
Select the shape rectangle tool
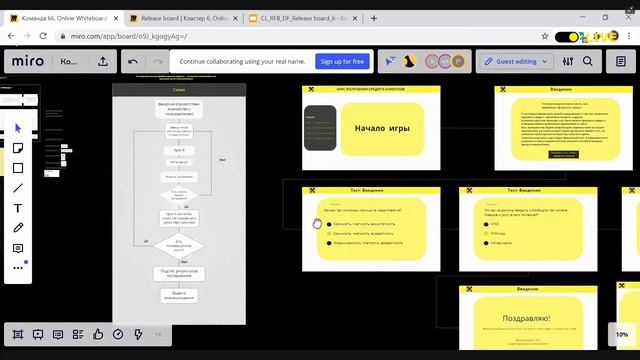[18, 168]
